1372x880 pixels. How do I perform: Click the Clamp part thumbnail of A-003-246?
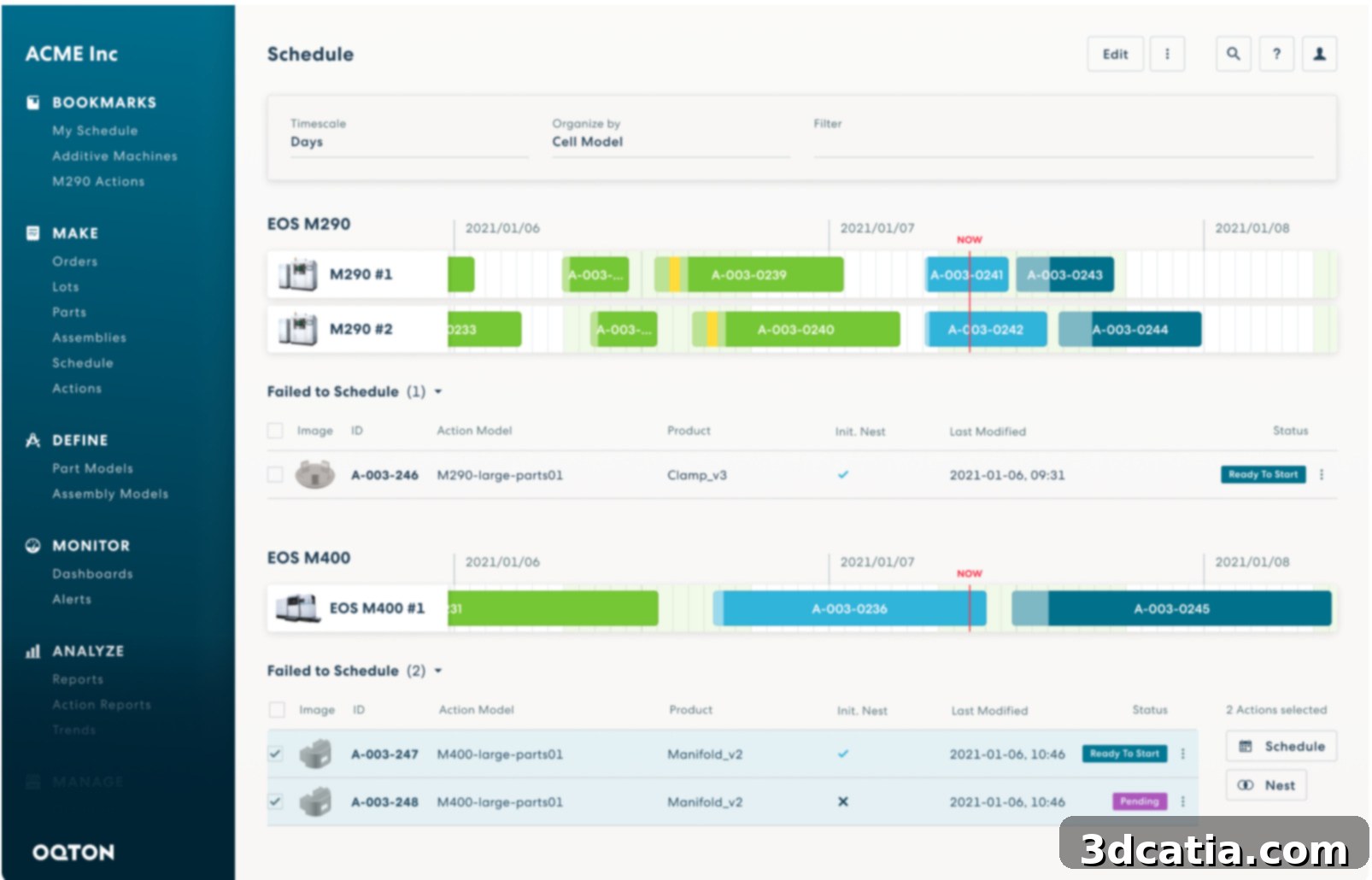click(314, 474)
